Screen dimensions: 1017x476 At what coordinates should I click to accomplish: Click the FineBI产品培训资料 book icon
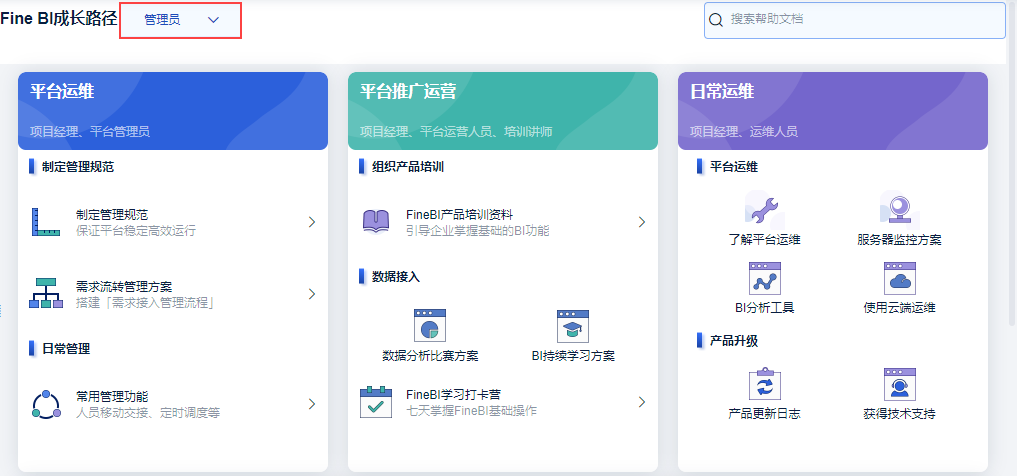tap(376, 221)
